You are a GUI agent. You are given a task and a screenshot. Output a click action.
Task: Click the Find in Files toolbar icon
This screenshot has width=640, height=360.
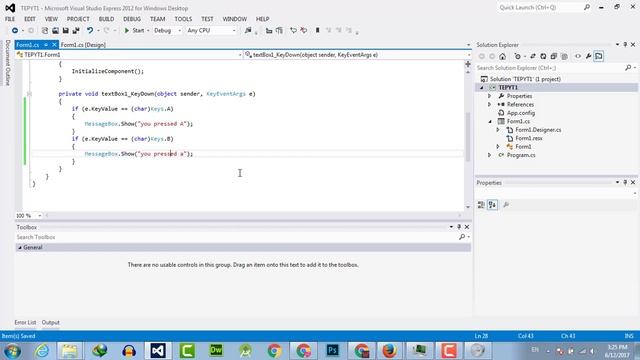(x=248, y=31)
